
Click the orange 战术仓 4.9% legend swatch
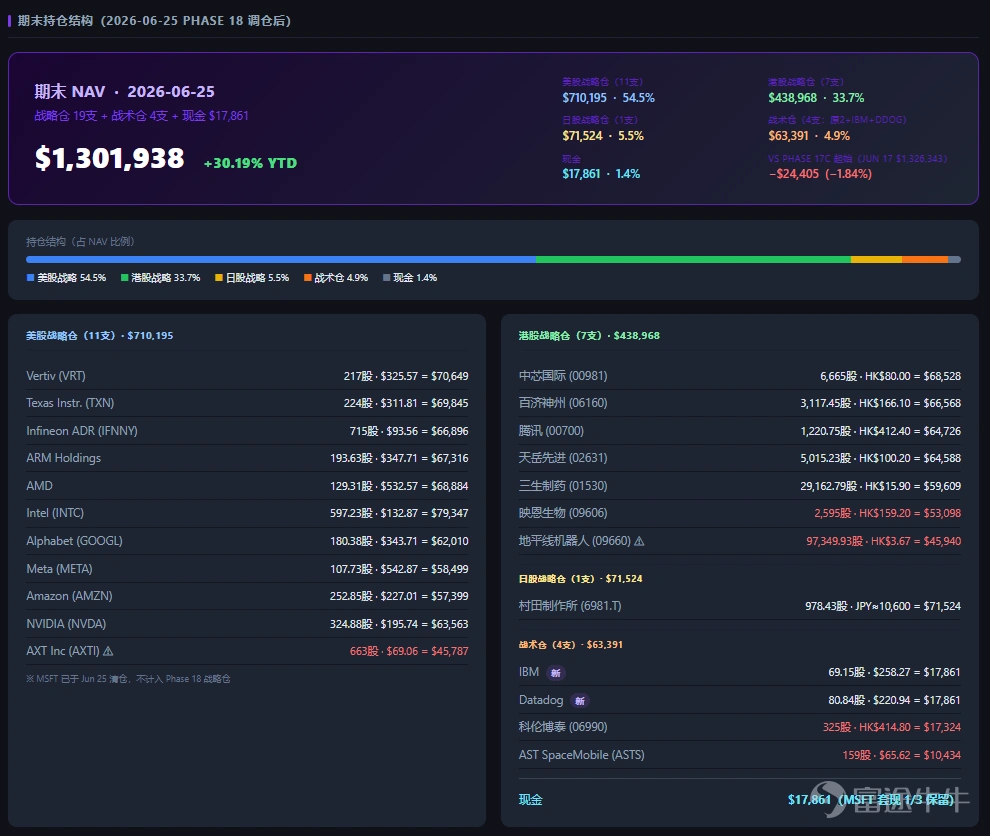(x=307, y=278)
